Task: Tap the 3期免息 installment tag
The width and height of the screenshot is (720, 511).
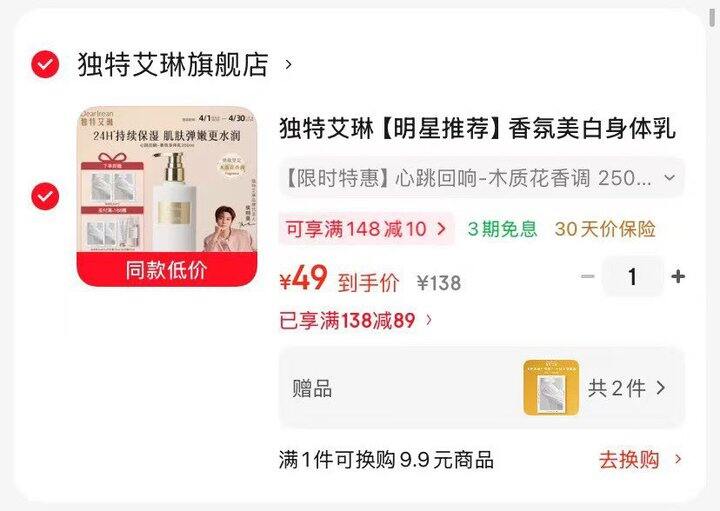Action: 502,229
